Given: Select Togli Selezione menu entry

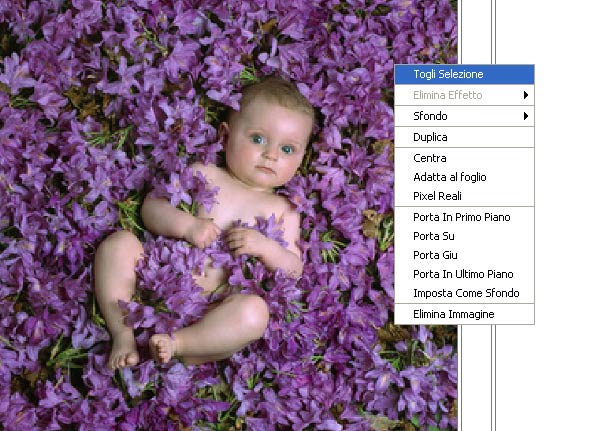Looking at the screenshot, I should pyautogui.click(x=464, y=74).
